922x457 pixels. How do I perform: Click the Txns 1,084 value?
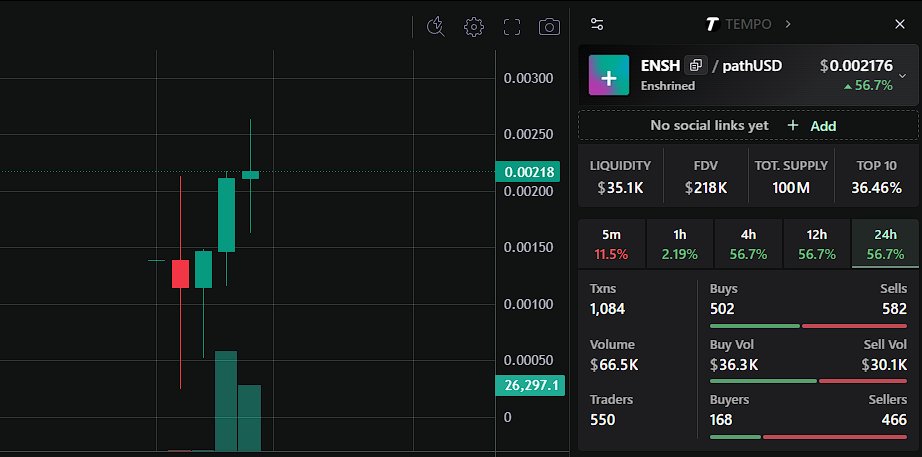point(607,309)
